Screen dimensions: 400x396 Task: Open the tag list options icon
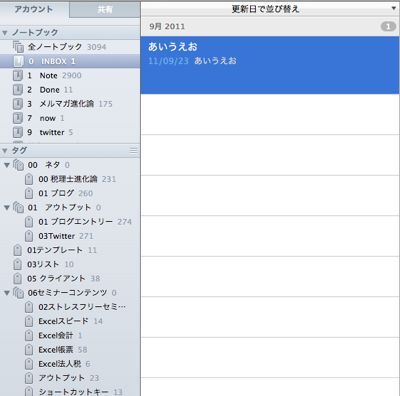[x=133, y=151]
